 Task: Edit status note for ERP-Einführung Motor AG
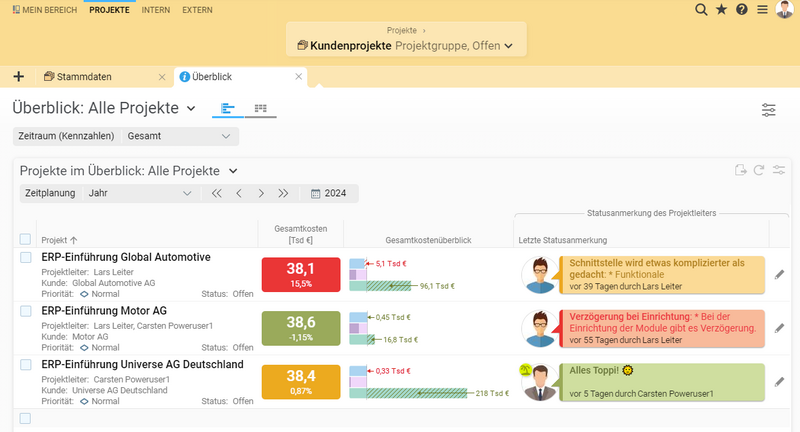pyautogui.click(x=779, y=328)
